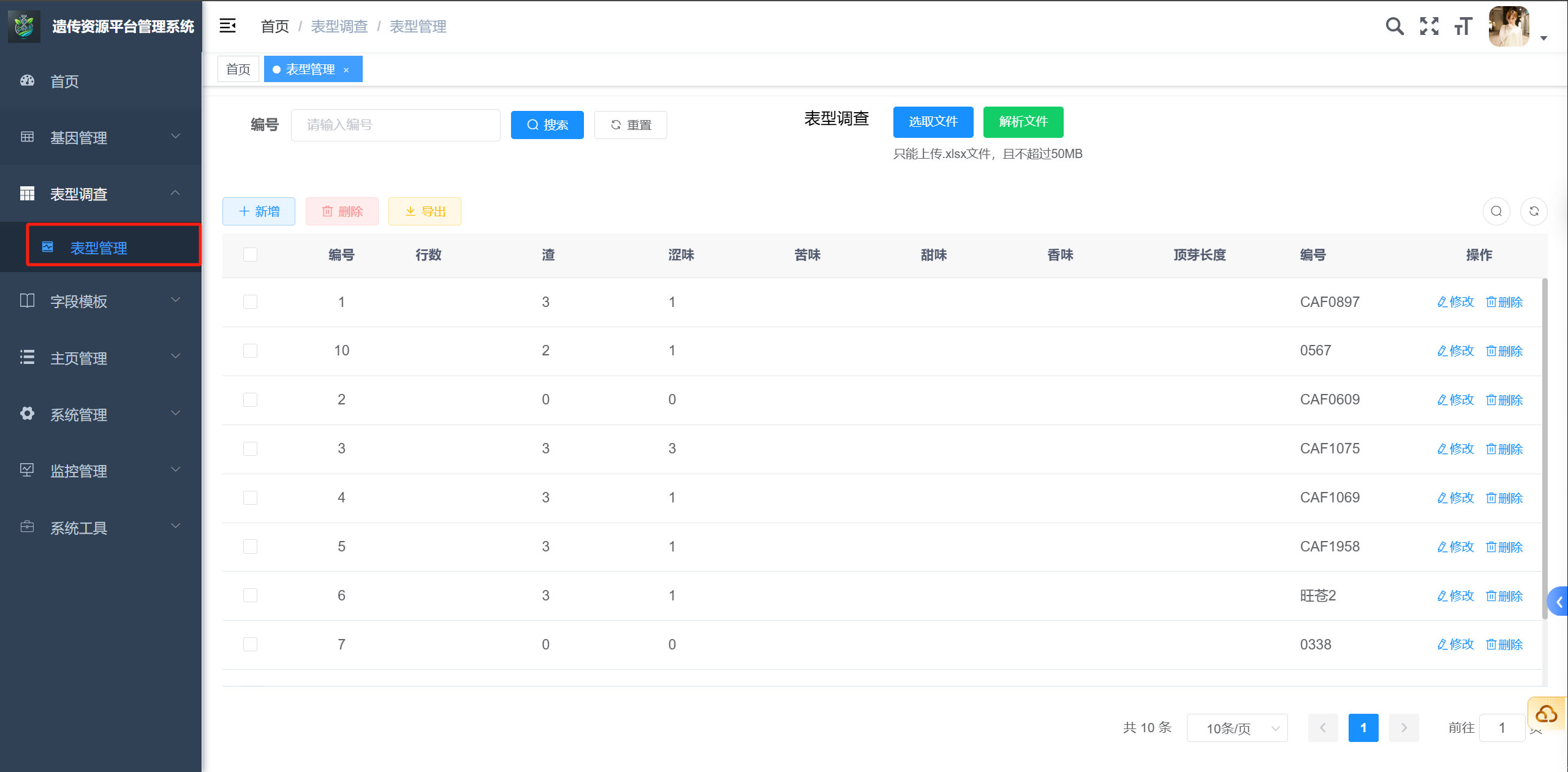Viewport: 1568px width, 772px height.
Task: Expand the 主页管理 menu
Action: pos(100,357)
